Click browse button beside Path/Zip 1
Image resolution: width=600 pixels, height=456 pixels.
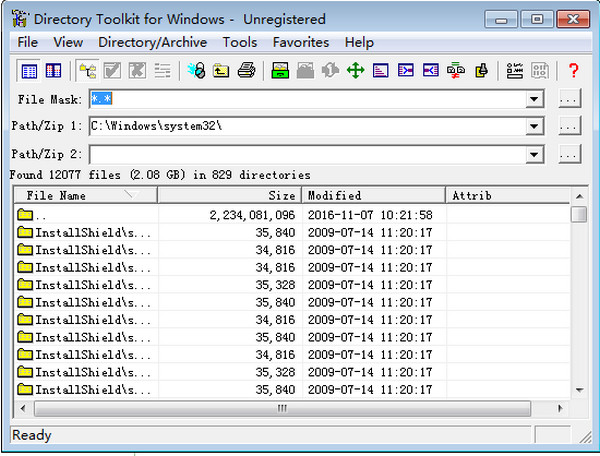pyautogui.click(x=569, y=125)
